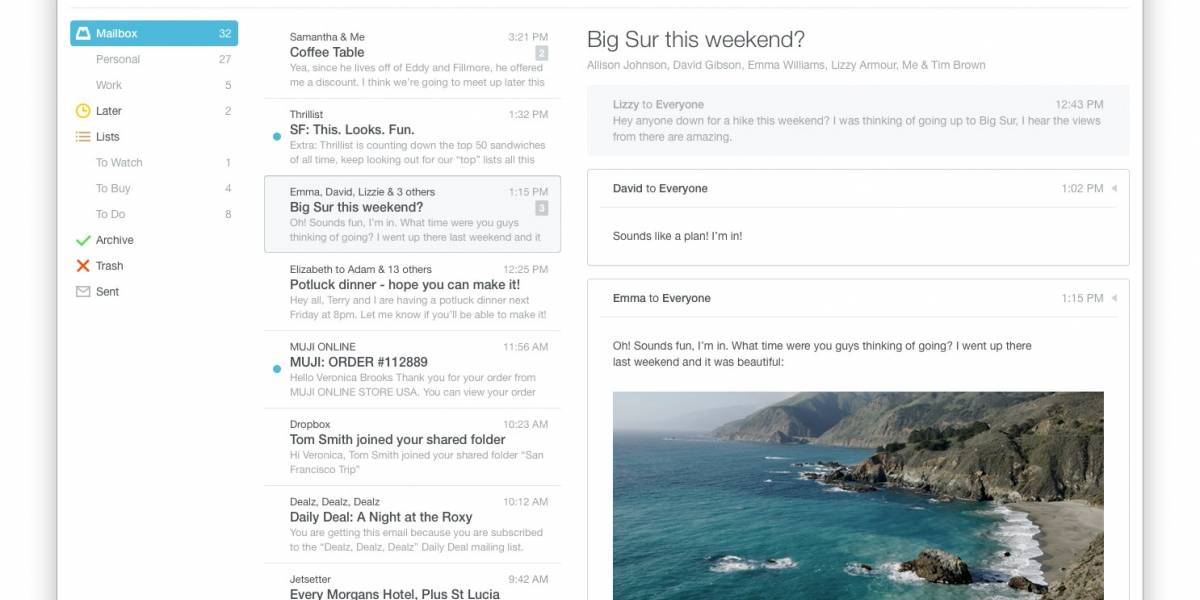Open Dropbox 'Tom Smith joined your shared folder'
Image resolution: width=1200 pixels, height=600 pixels.
(412, 447)
